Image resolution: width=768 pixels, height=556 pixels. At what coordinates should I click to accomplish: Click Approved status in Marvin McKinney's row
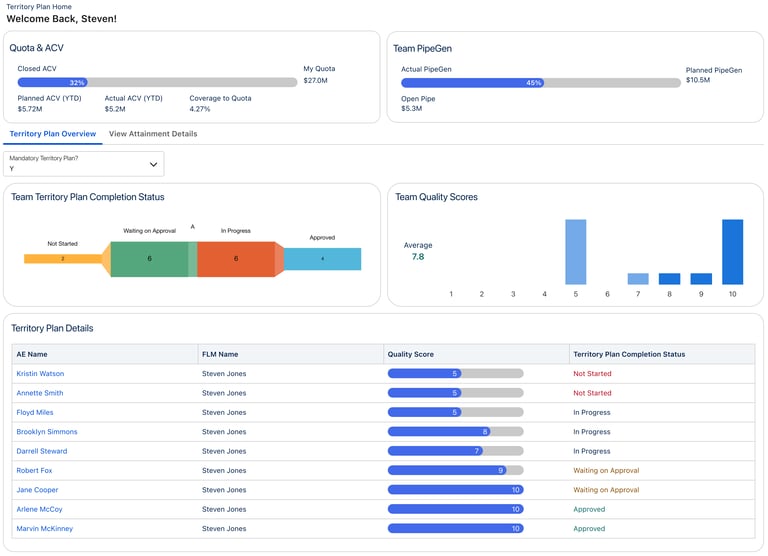pyautogui.click(x=589, y=529)
